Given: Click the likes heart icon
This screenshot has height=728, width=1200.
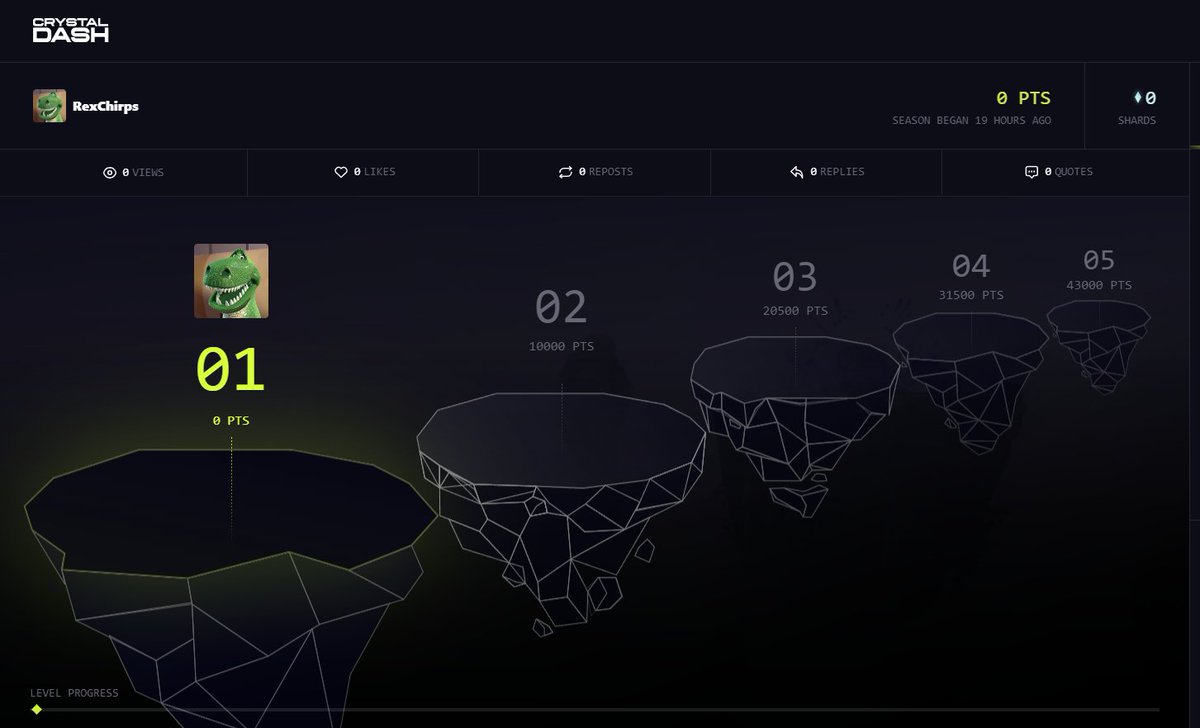Looking at the screenshot, I should (341, 171).
